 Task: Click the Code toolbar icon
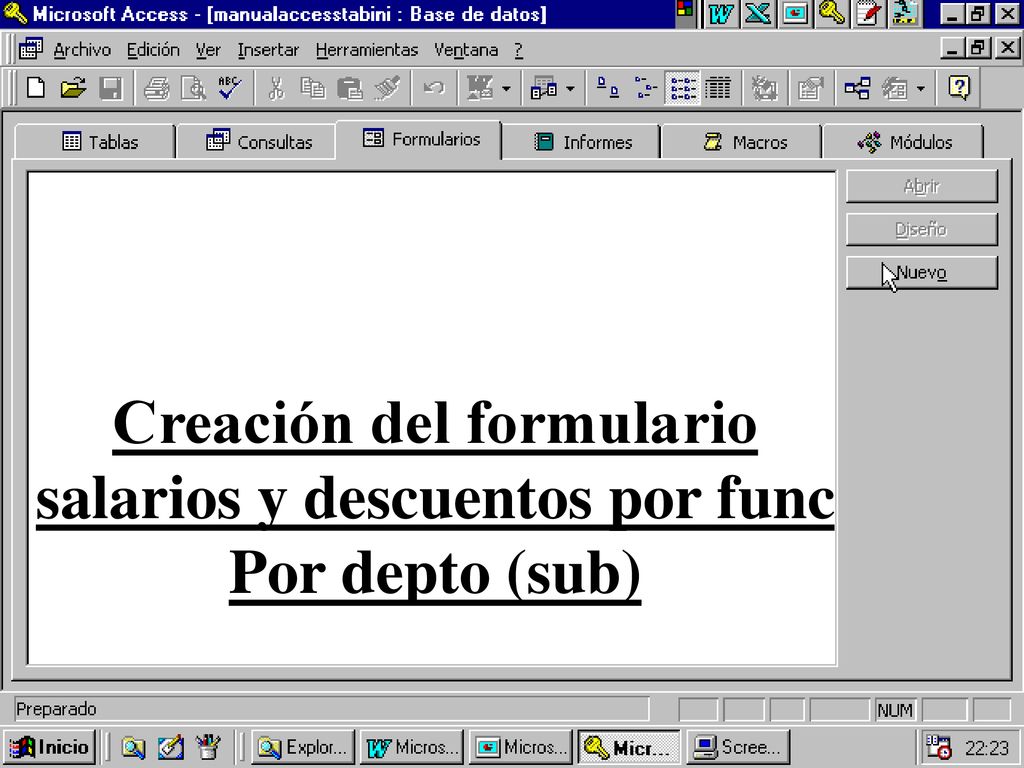(763, 88)
